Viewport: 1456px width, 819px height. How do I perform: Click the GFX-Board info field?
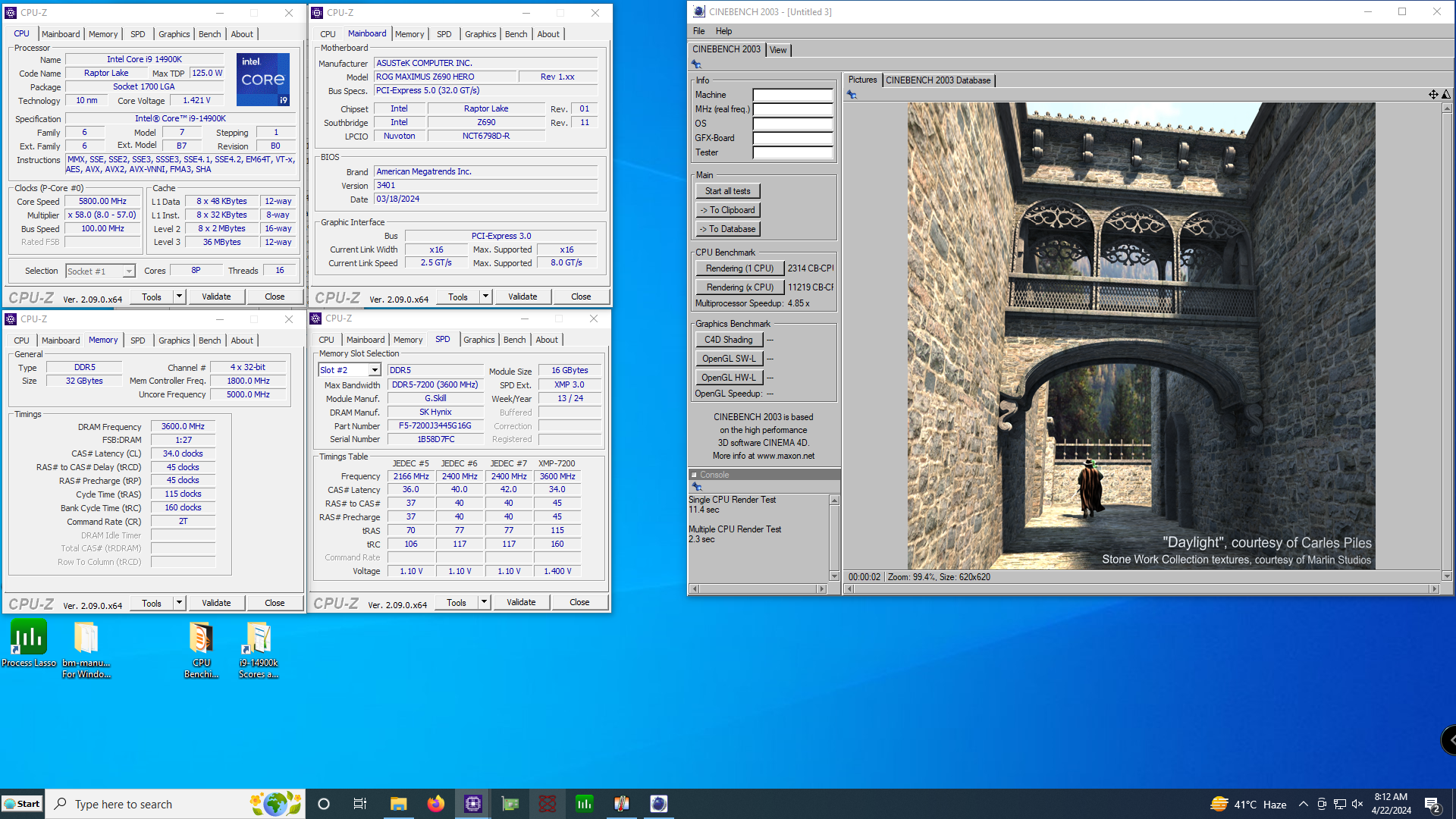coord(792,138)
